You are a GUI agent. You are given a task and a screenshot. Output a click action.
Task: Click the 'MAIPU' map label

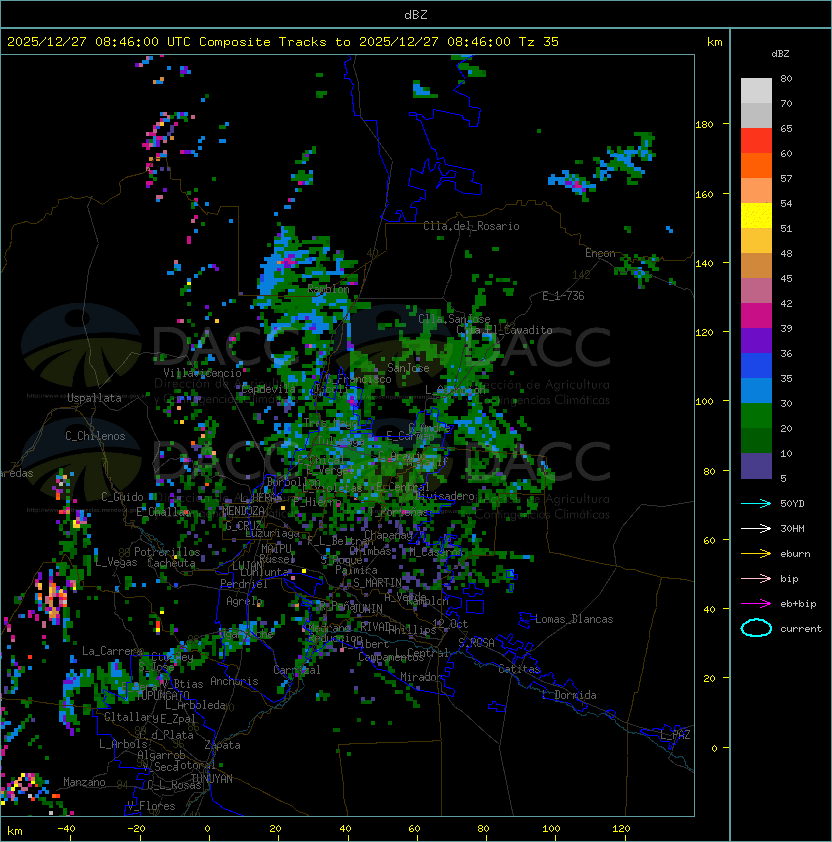pyautogui.click(x=276, y=549)
